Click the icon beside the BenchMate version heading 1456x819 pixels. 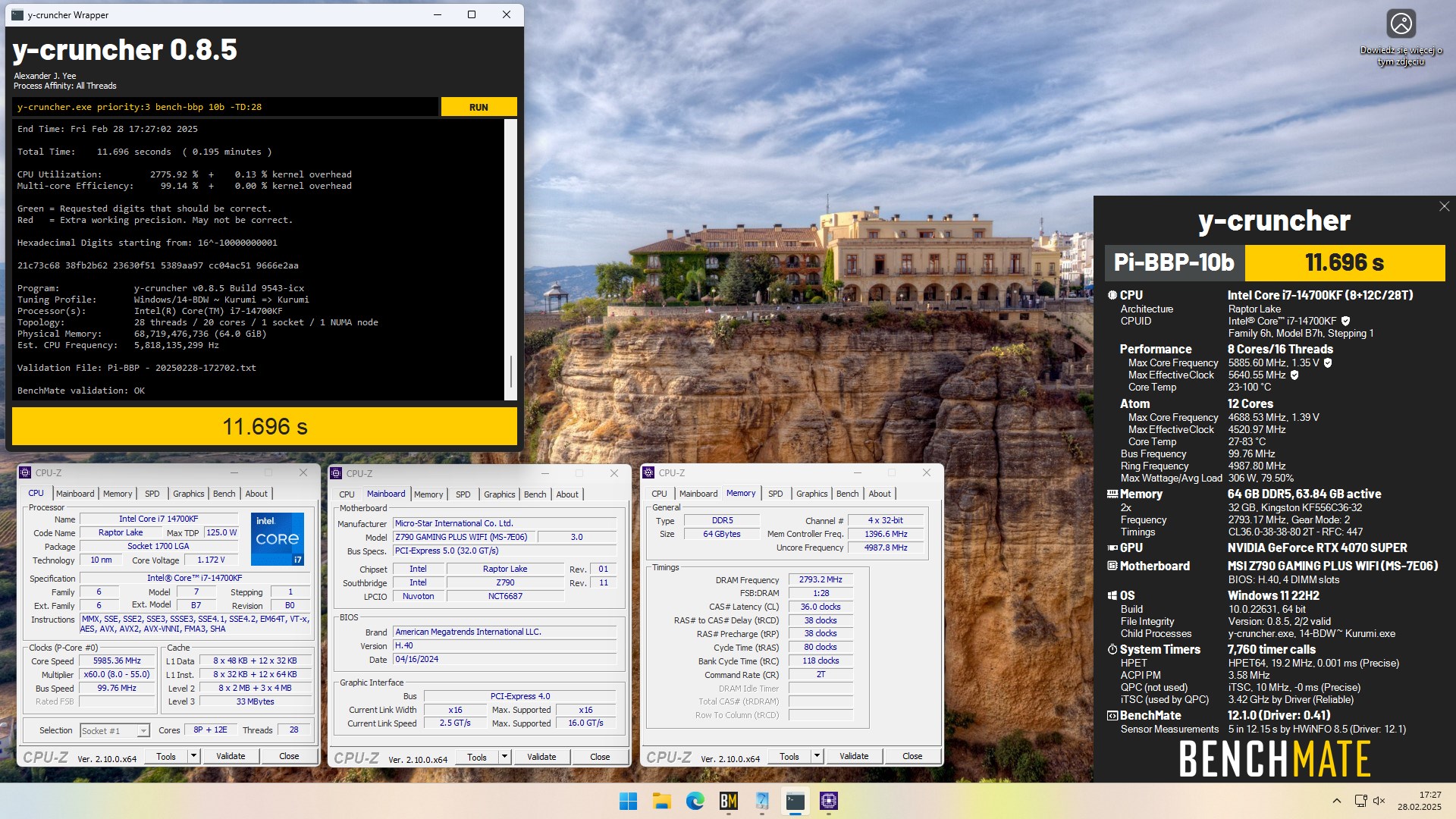coord(1112,715)
